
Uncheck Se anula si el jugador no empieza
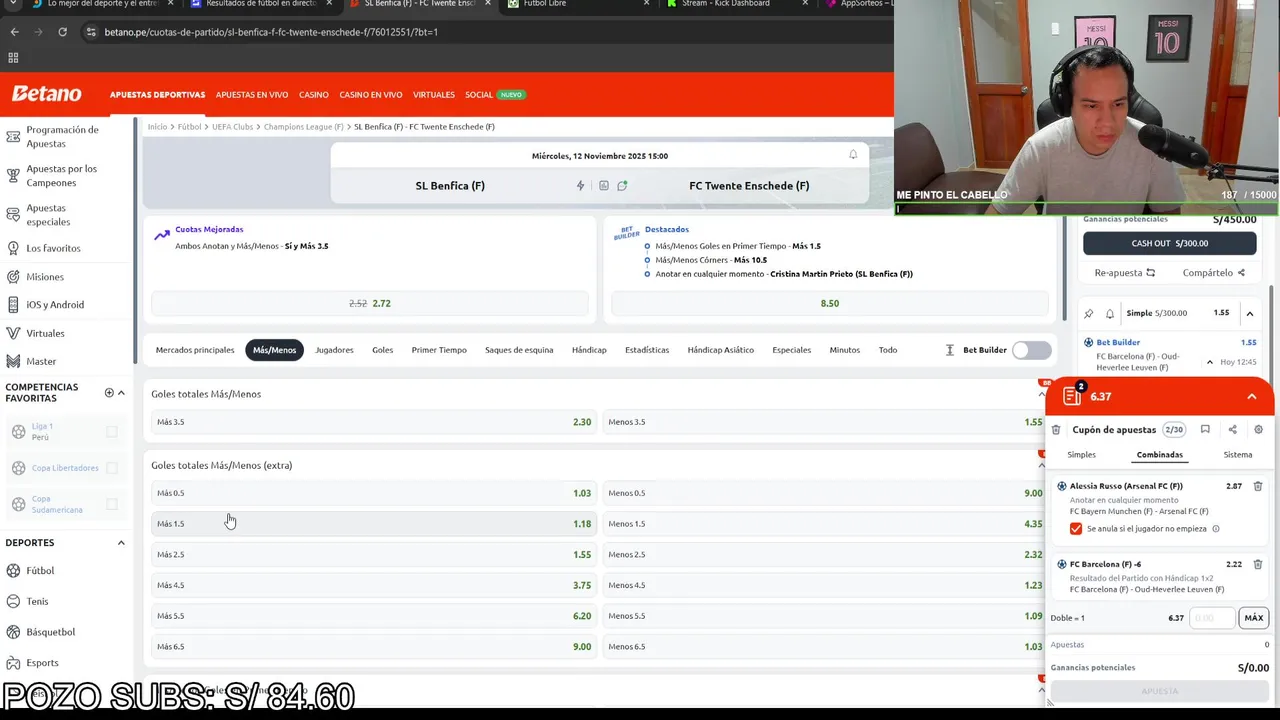click(1076, 528)
